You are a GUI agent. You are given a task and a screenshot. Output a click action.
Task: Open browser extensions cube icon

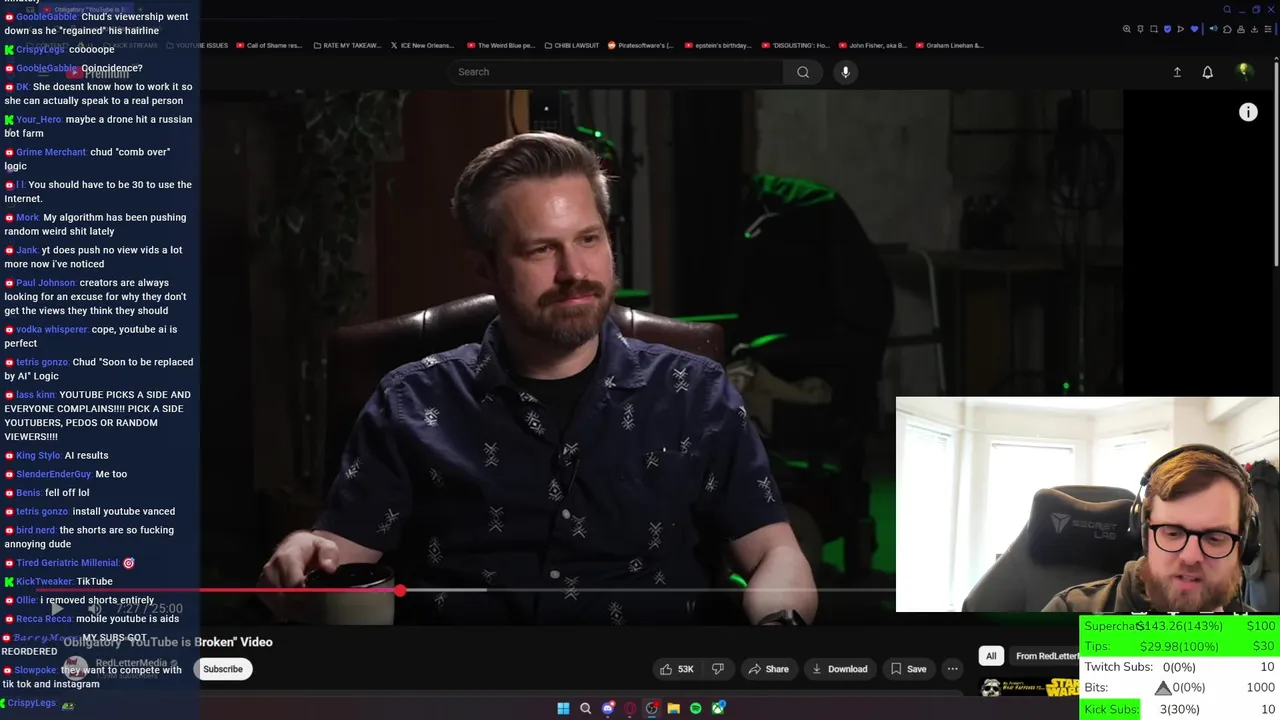pyautogui.click(x=1227, y=29)
